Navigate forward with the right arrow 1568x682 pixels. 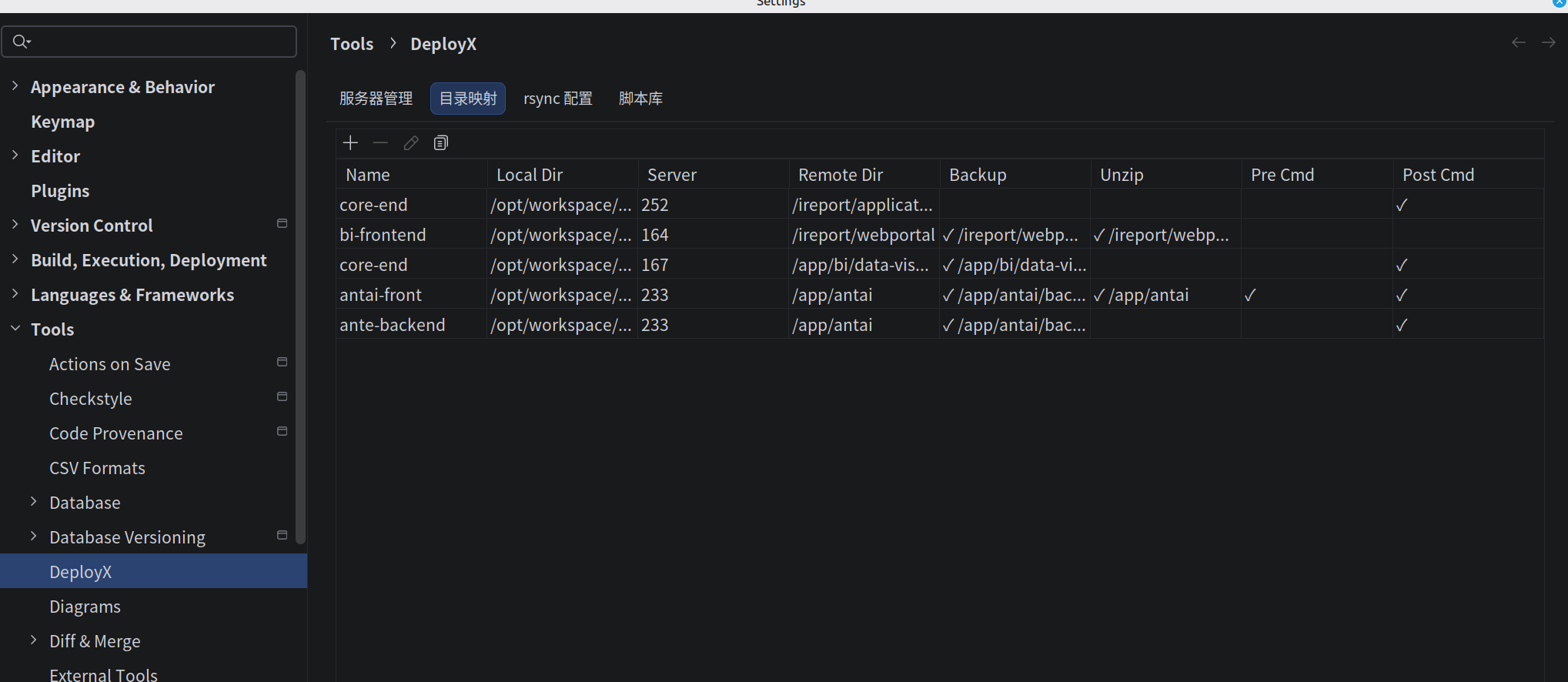point(1549,42)
